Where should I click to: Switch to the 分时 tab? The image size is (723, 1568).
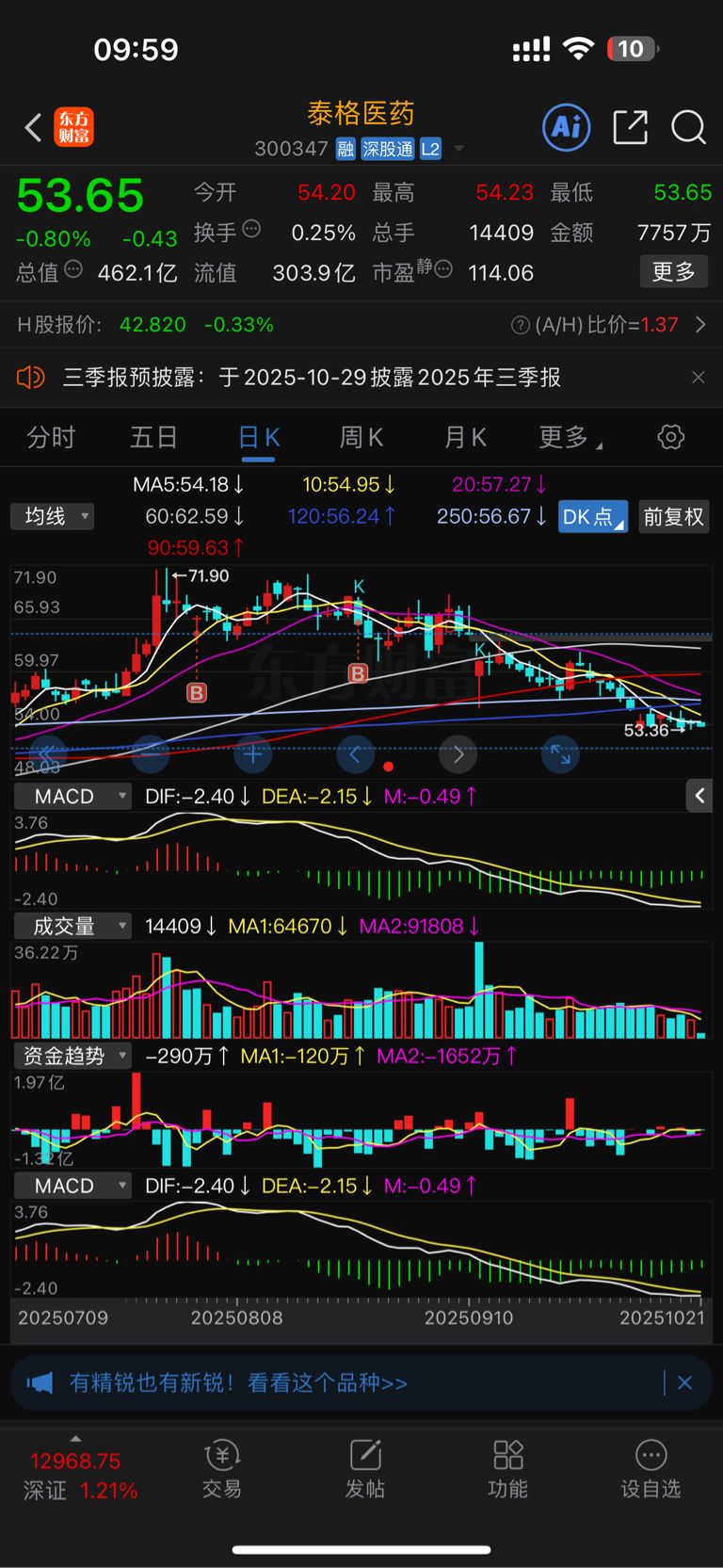pyautogui.click(x=51, y=437)
